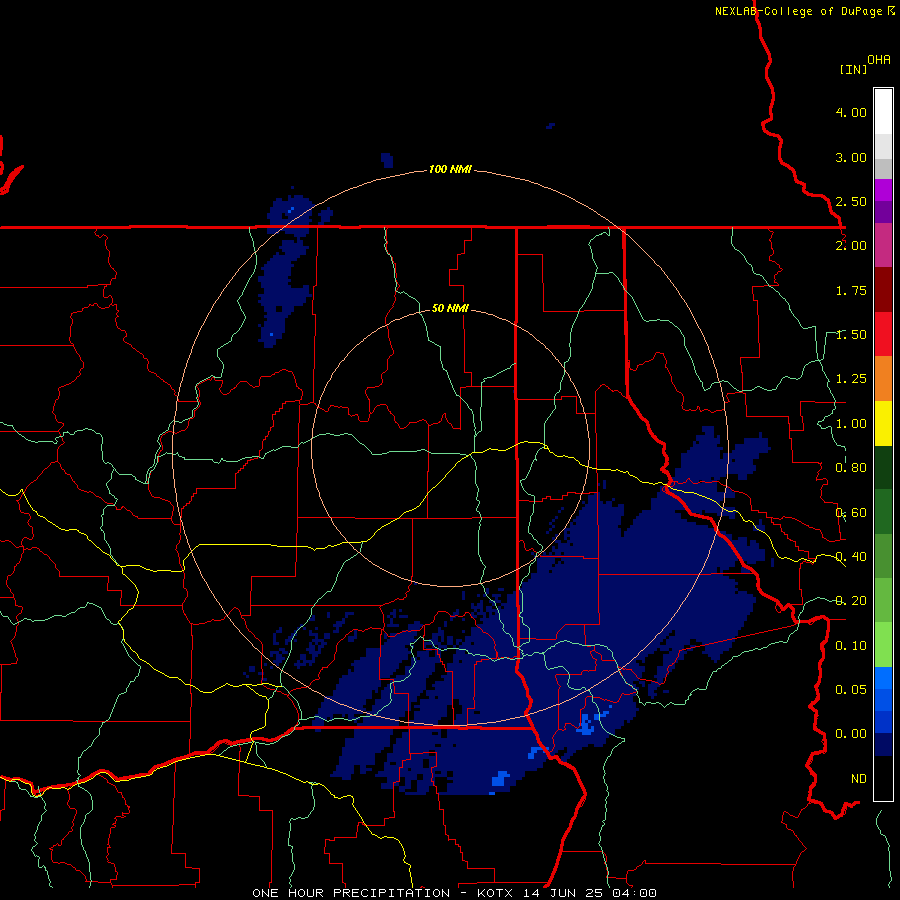Click the light green 0.10 color swatch
This screenshot has height=900, width=900.
click(883, 645)
